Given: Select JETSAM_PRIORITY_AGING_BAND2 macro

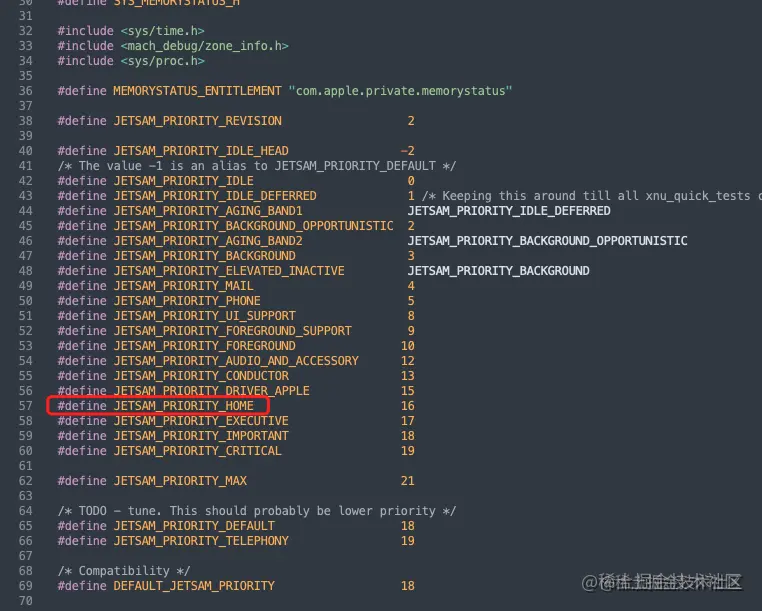Looking at the screenshot, I should pyautogui.click(x=208, y=241).
